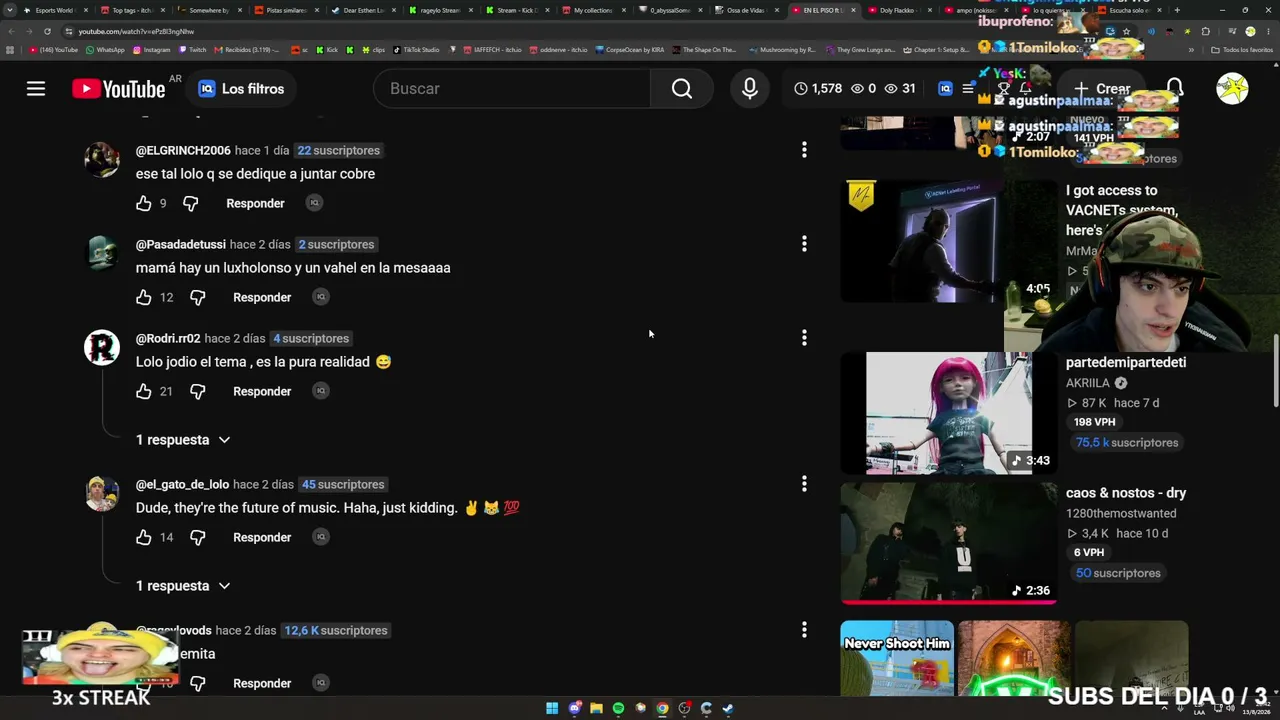The height and width of the screenshot is (720, 1280).
Task: Dislike the comment by @Pasadadetussi
Action: [x=198, y=297]
